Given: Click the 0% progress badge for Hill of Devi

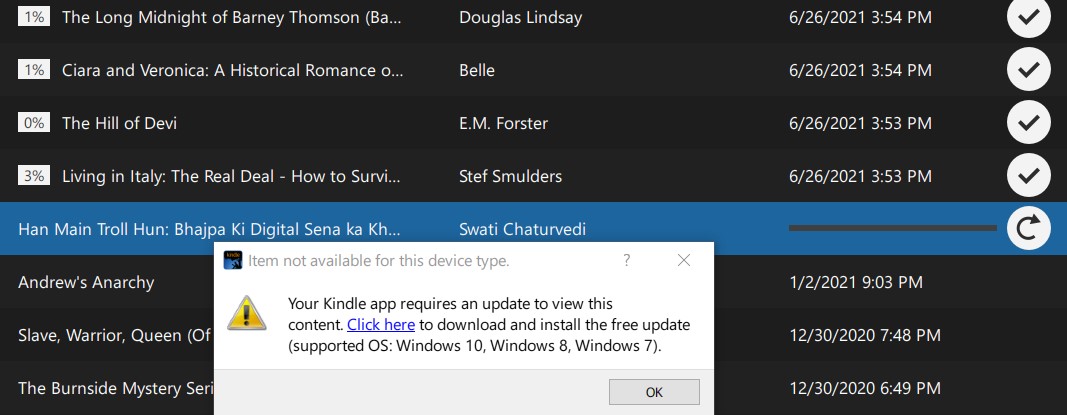Looking at the screenshot, I should (34, 123).
